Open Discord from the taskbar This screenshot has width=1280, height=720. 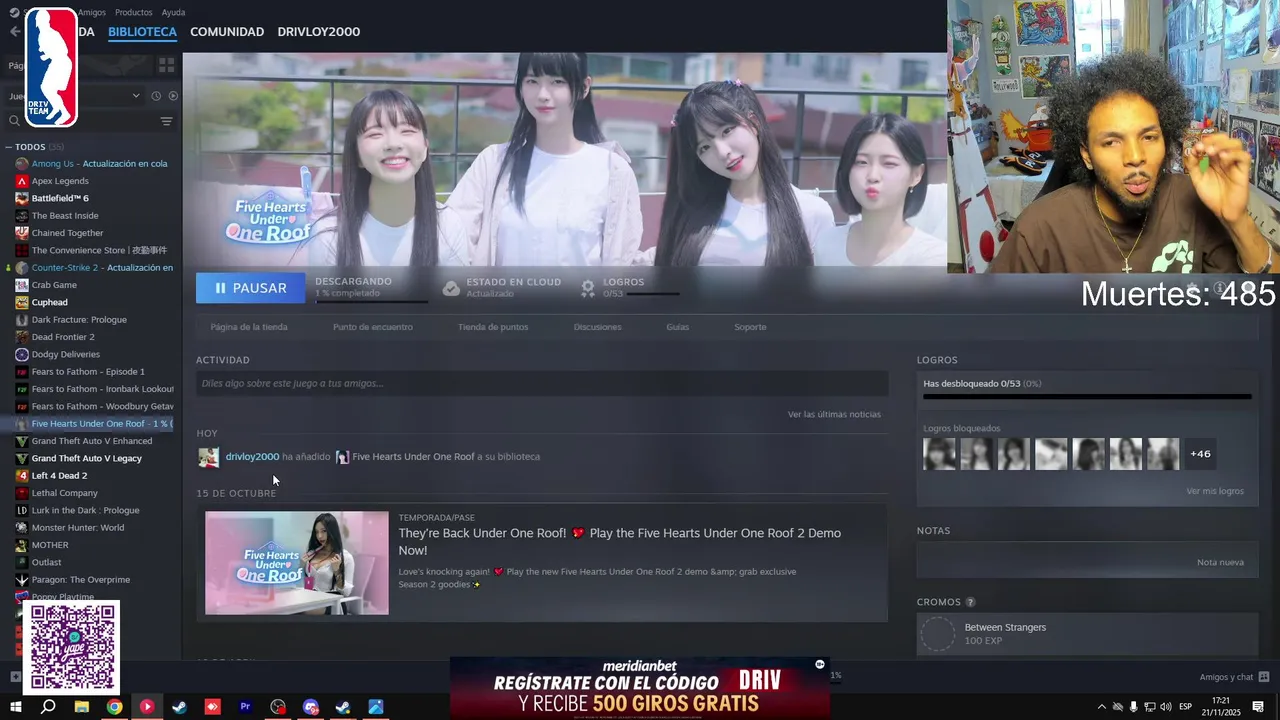pos(310,707)
